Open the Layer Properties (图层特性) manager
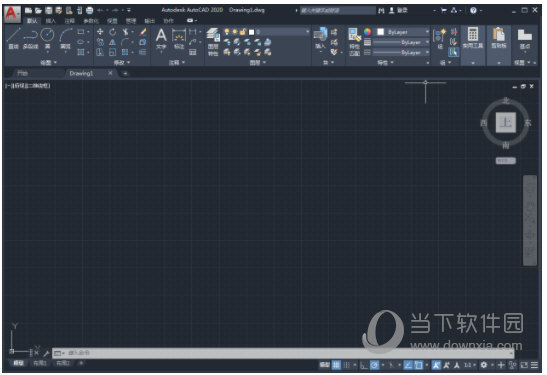 coord(213,42)
